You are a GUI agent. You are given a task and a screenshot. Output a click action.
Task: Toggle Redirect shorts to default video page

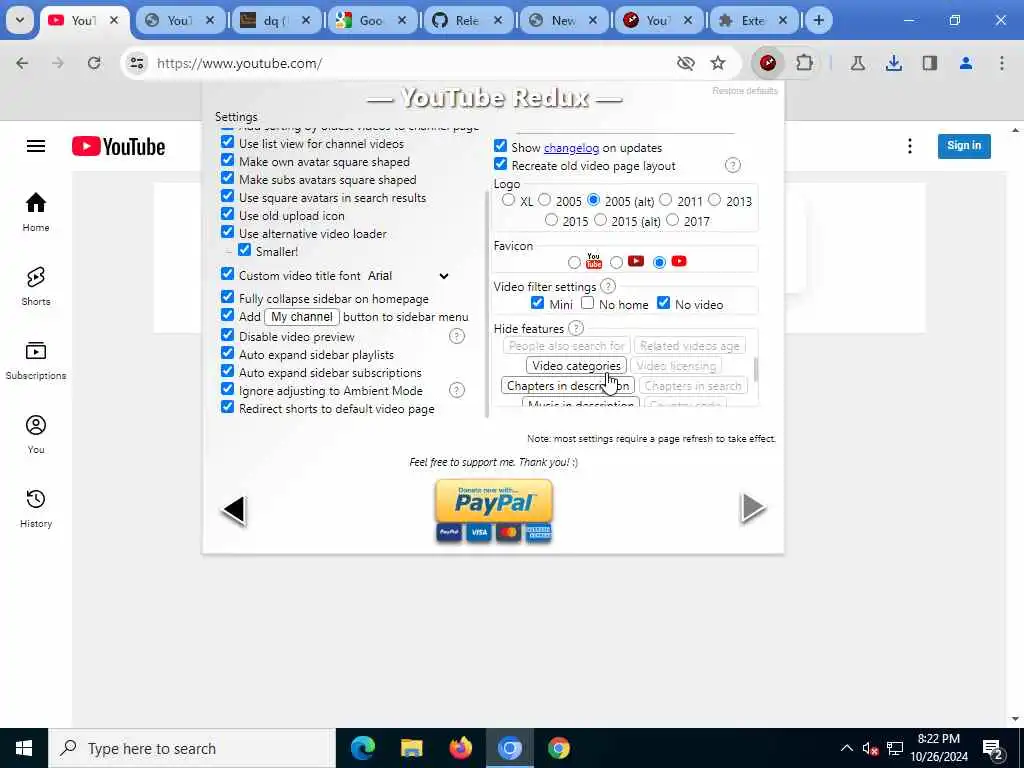pyautogui.click(x=227, y=407)
